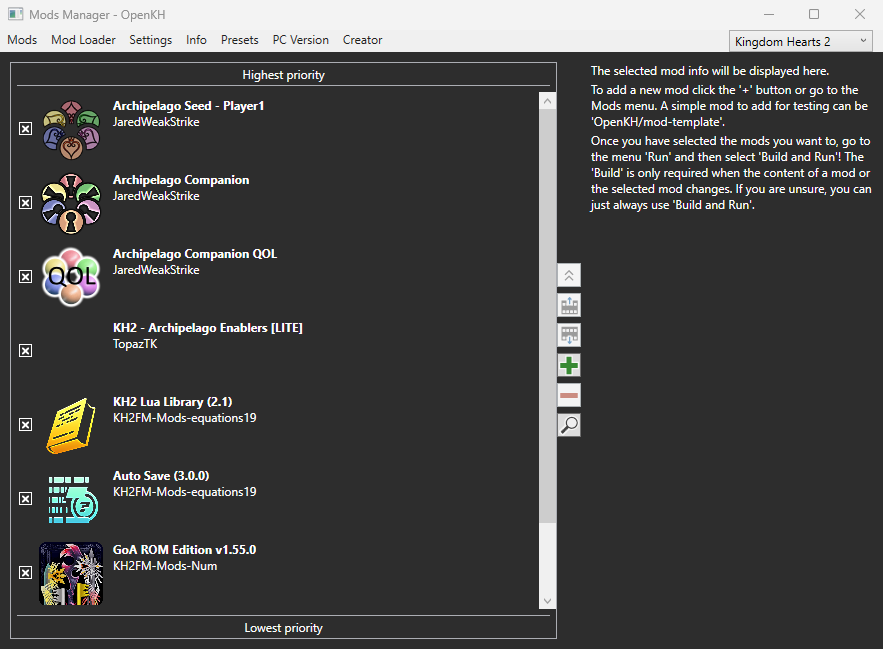Click the mod list scrollbar up arrow
The image size is (883, 649).
point(547,101)
